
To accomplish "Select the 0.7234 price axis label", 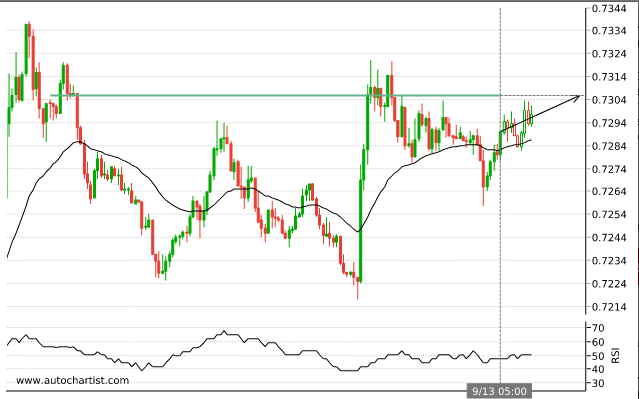I will (x=609, y=260).
